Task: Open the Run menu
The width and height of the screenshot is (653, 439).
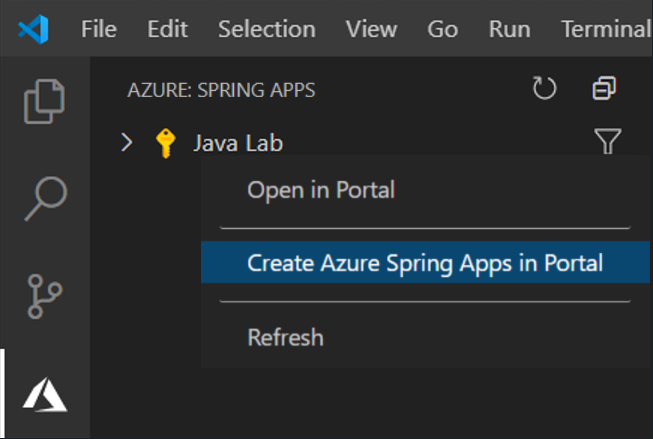Action: (509, 29)
